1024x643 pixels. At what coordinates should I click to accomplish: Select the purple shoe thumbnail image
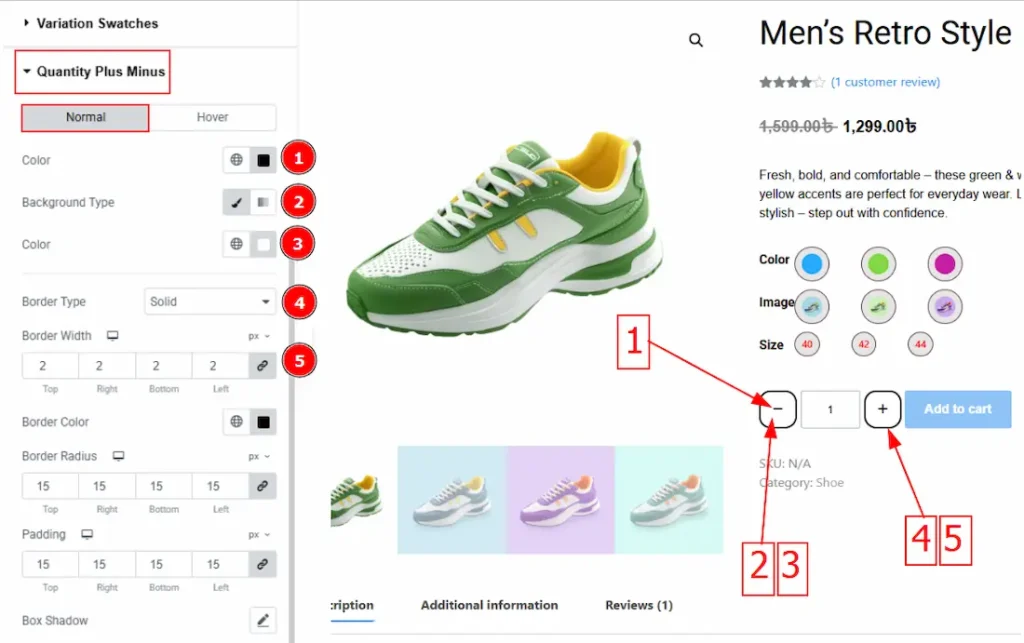(x=560, y=499)
